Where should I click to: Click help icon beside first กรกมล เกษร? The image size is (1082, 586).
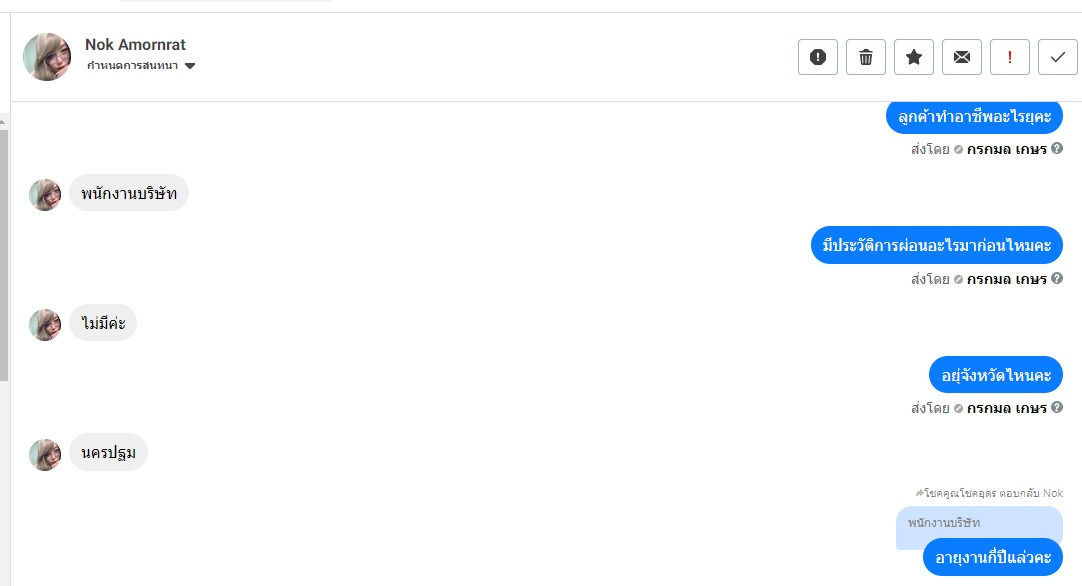coord(1057,149)
